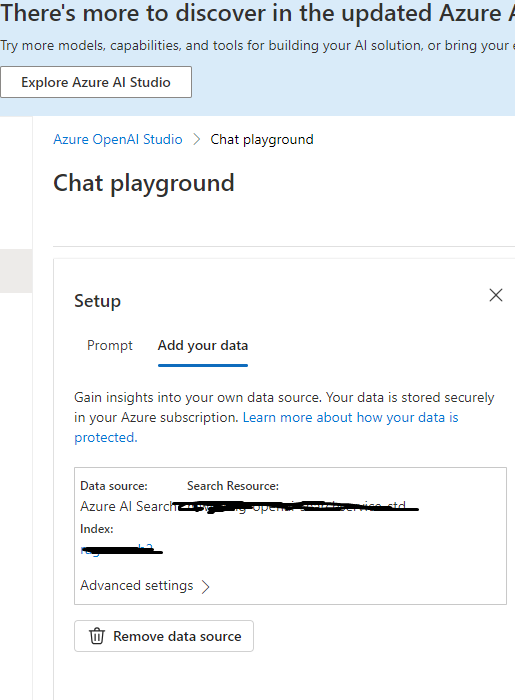This screenshot has width=515, height=700.
Task: Select the Add your data tab
Action: (x=203, y=345)
